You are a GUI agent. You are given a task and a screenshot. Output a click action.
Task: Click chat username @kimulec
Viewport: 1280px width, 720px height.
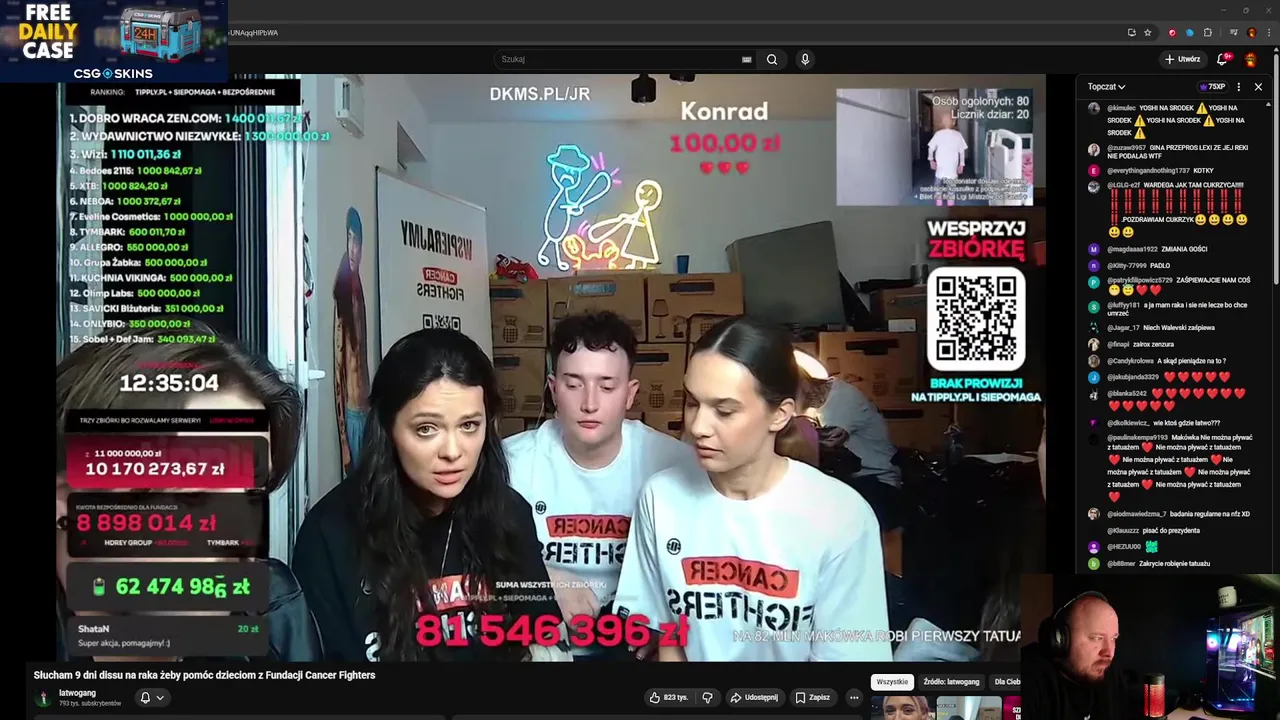(1120, 108)
